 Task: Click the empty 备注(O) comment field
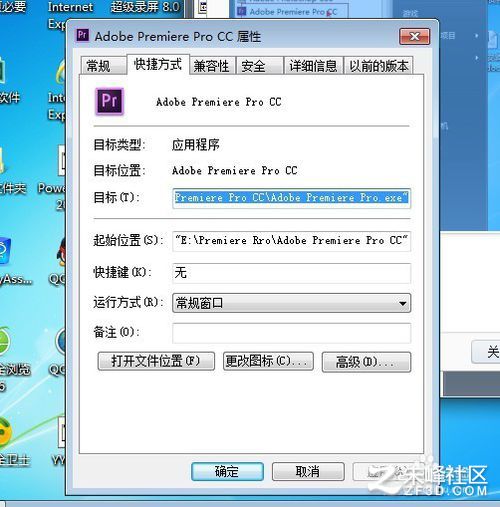coord(291,333)
